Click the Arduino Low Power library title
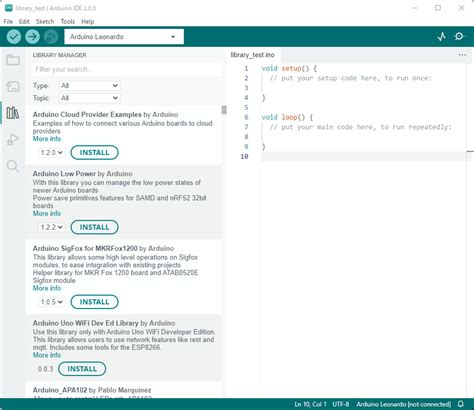 pos(64,174)
